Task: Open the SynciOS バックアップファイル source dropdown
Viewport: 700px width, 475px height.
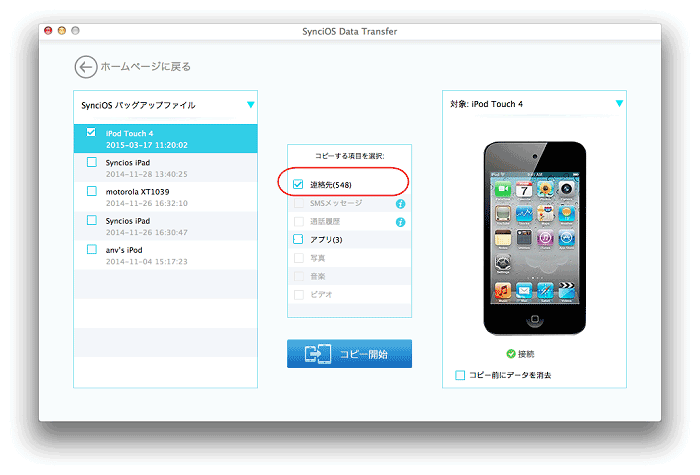Action: point(250,104)
